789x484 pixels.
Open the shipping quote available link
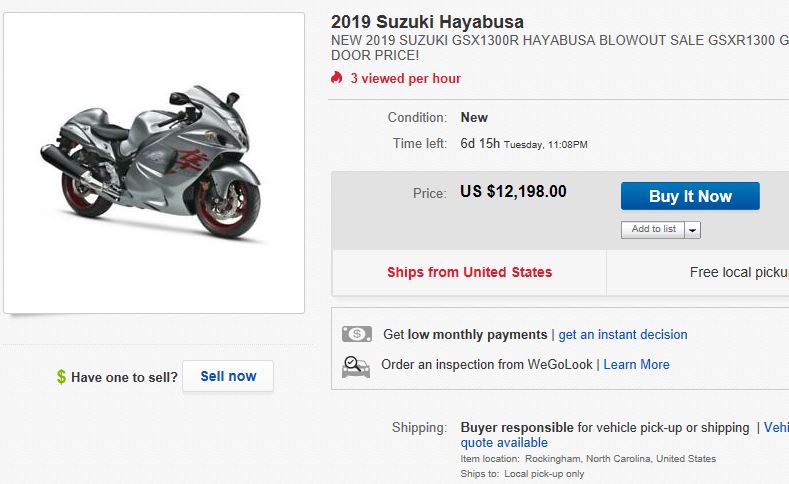[x=504, y=442]
